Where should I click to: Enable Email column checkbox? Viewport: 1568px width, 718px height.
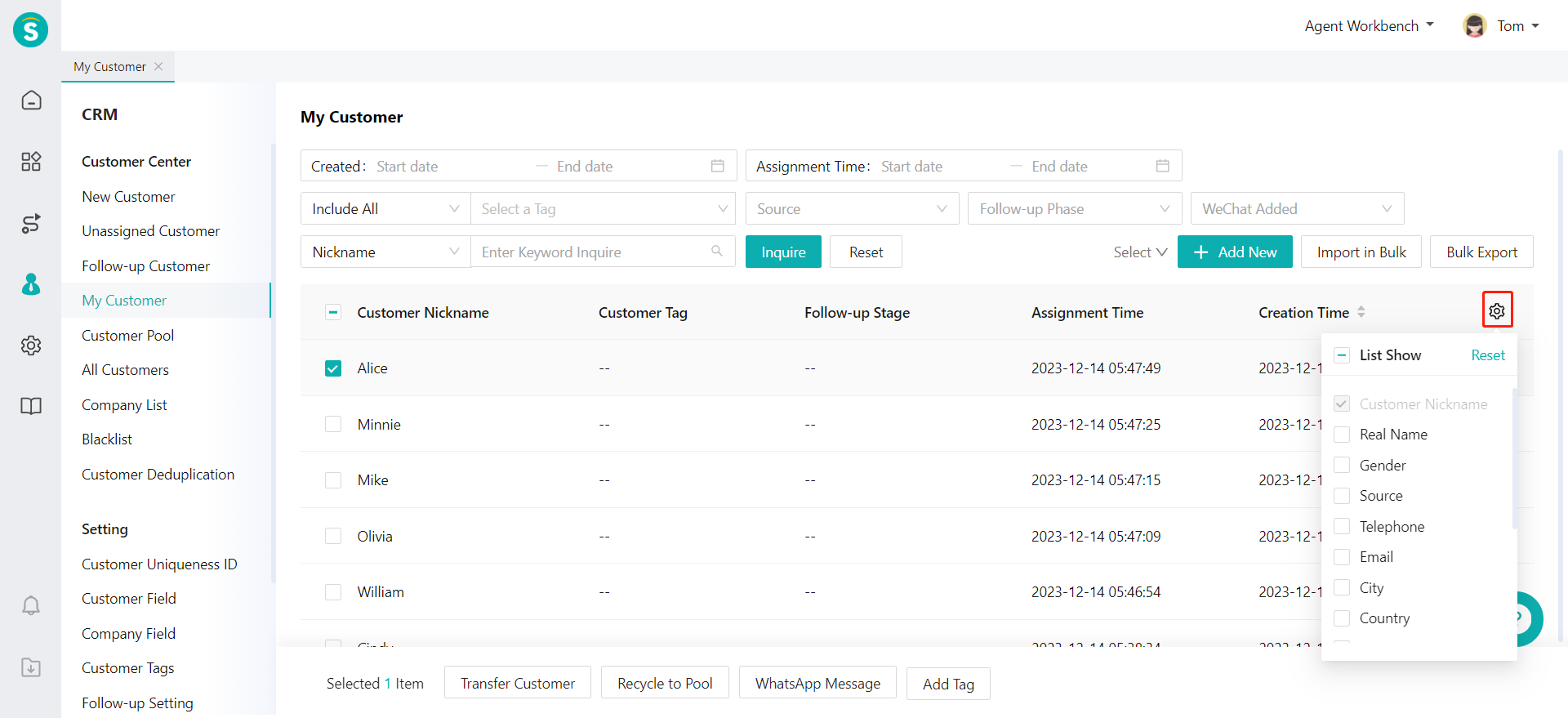[1342, 557]
